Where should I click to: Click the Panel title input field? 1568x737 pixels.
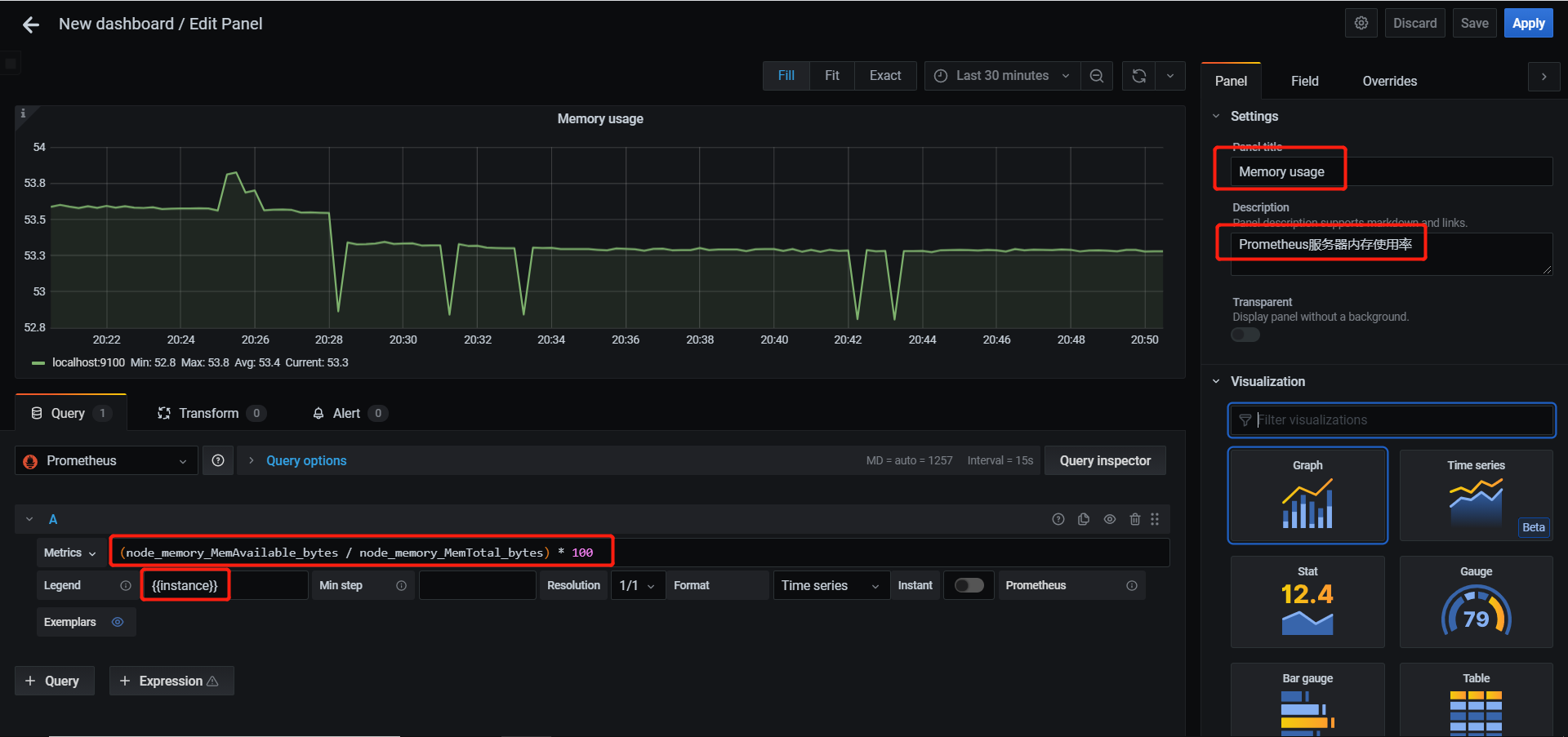pyautogui.click(x=1392, y=171)
